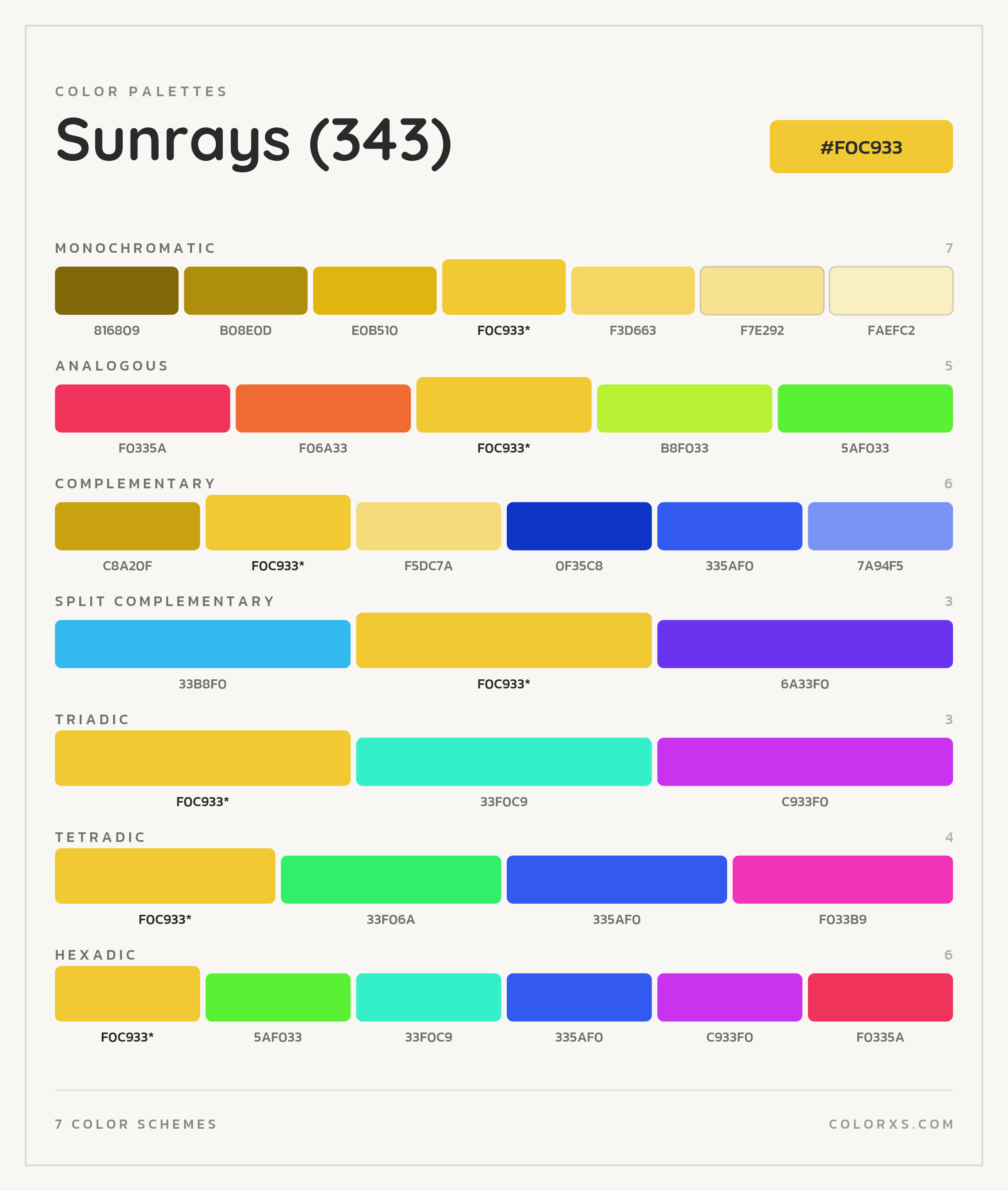Click the count 4 beside Tetradic
The height and width of the screenshot is (1191, 1008).
tap(948, 837)
